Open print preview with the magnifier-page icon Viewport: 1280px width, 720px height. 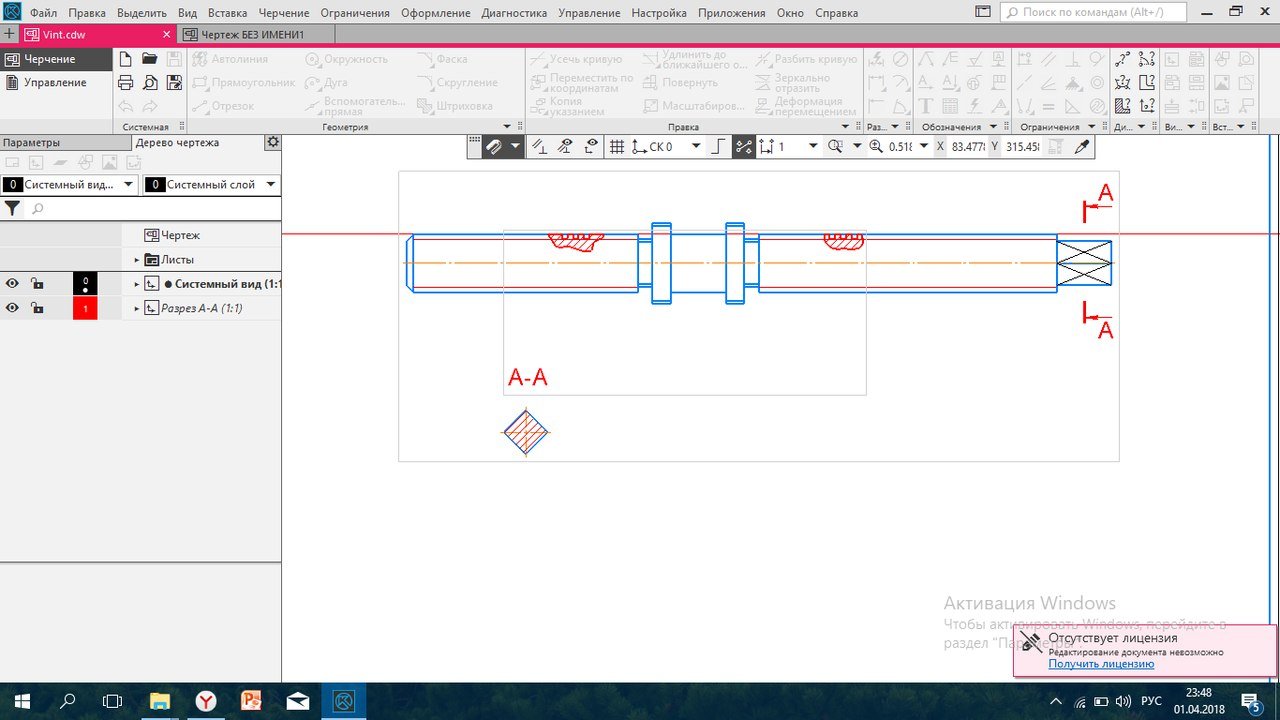click(150, 83)
